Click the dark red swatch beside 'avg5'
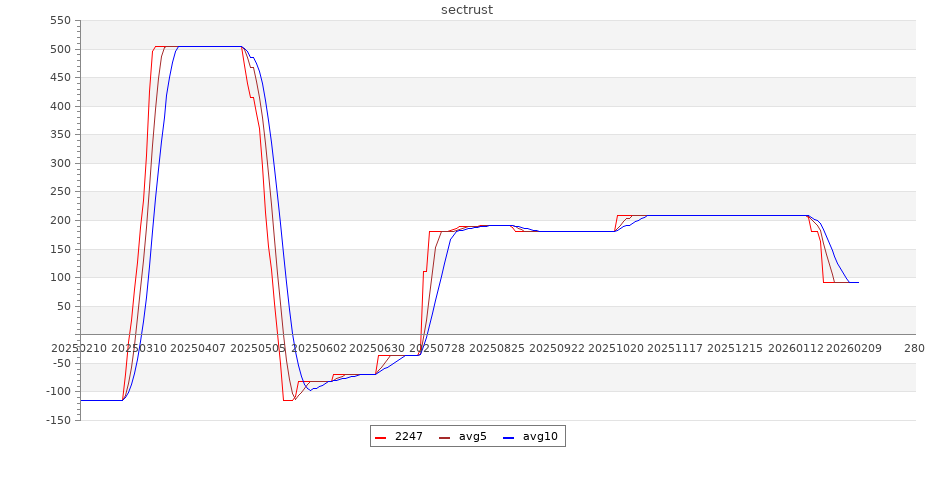 coord(445,437)
